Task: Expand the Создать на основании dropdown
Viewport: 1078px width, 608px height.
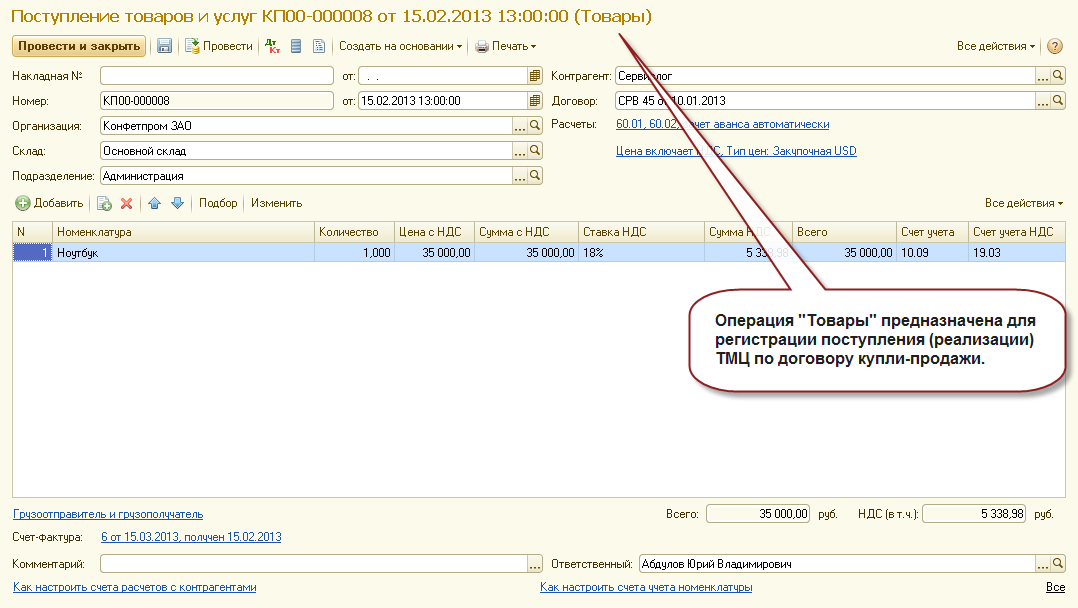Action: click(x=400, y=46)
